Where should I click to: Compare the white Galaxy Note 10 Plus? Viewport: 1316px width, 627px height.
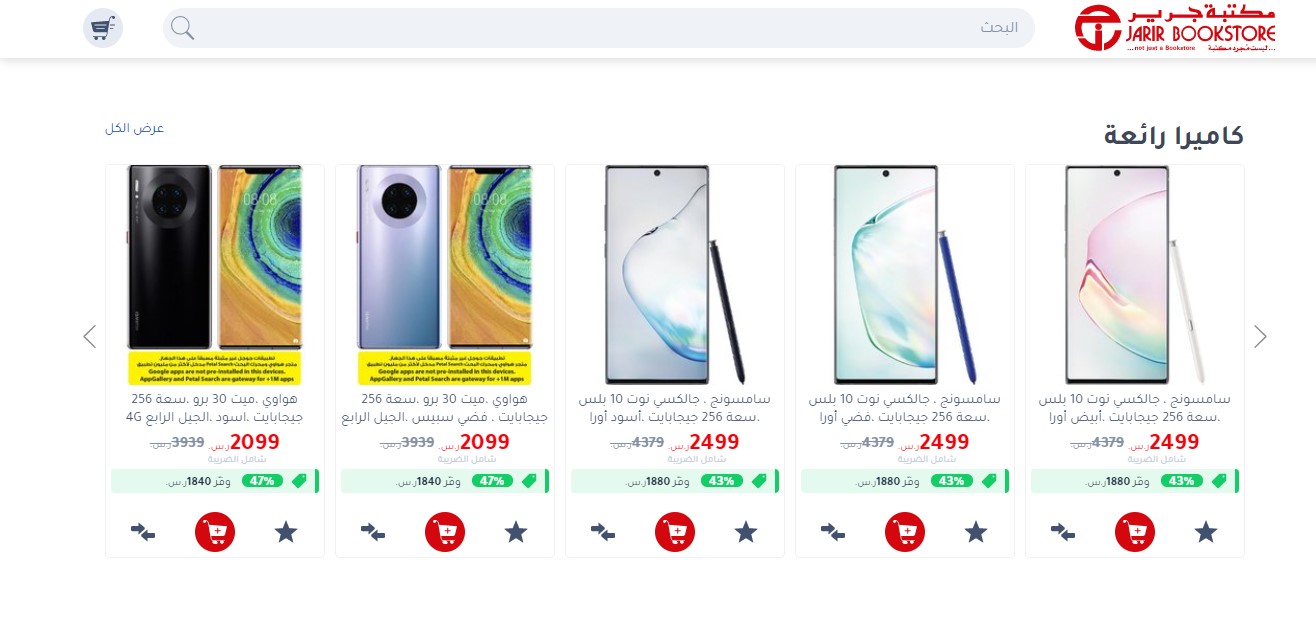click(1063, 532)
